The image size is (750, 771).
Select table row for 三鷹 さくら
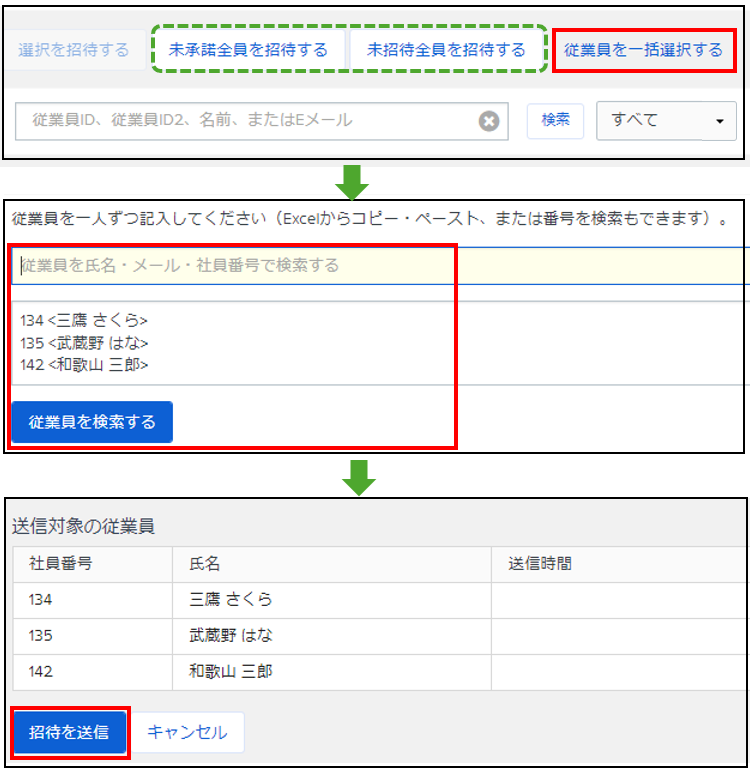(231, 600)
